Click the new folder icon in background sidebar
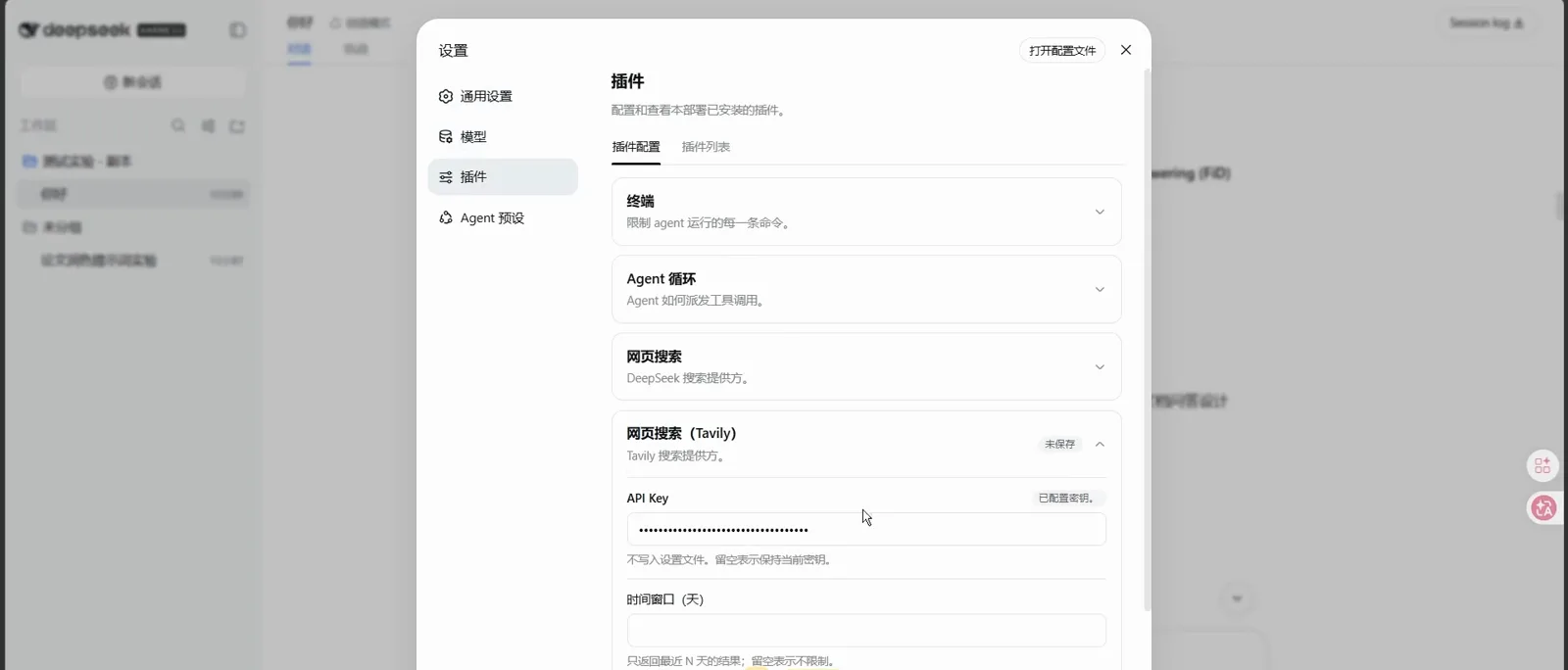 point(237,125)
